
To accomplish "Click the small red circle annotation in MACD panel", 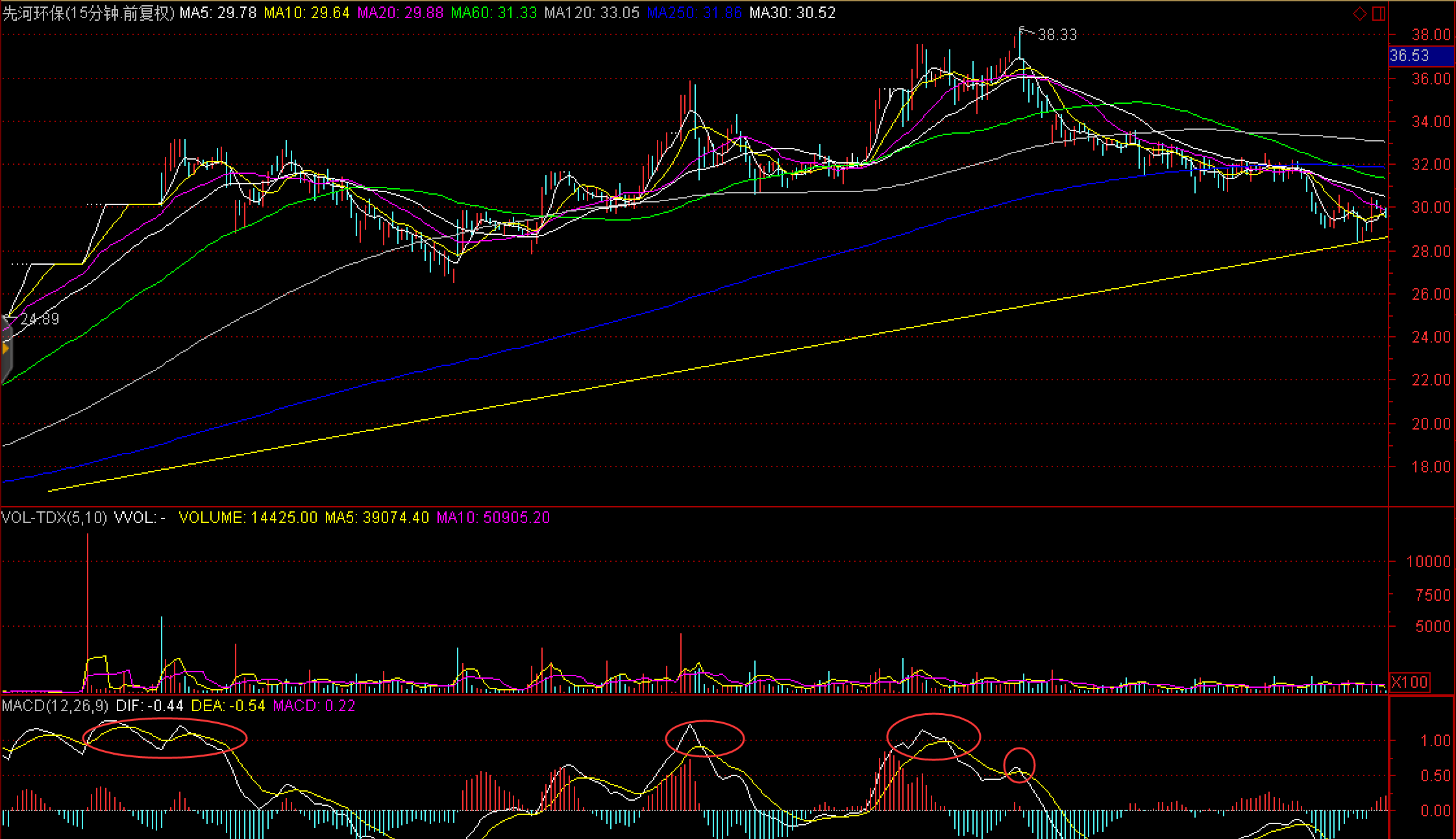I will [x=1019, y=765].
